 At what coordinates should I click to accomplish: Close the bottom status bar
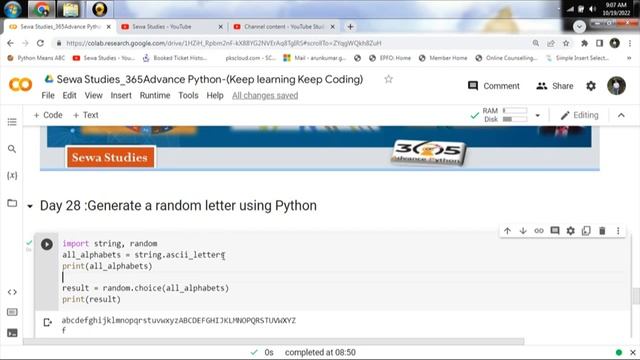click(x=632, y=352)
